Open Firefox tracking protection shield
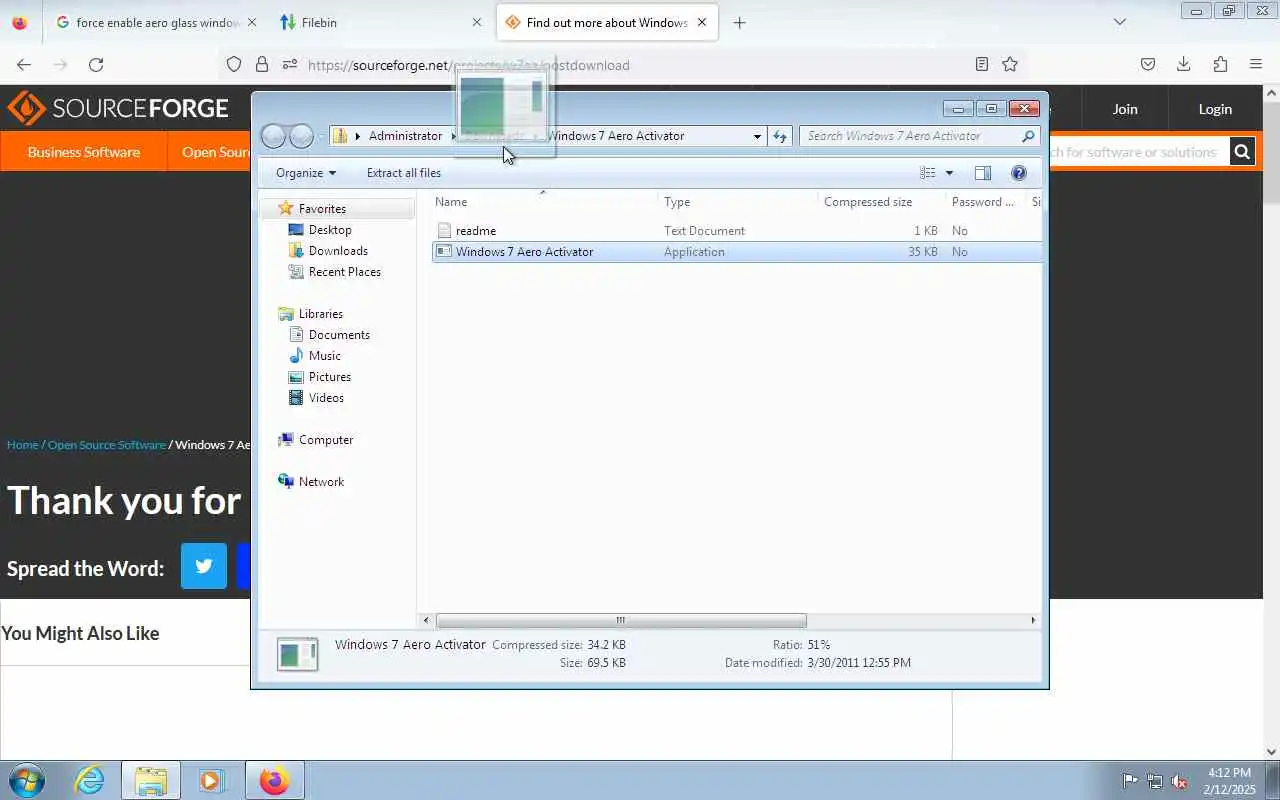 tap(234, 64)
